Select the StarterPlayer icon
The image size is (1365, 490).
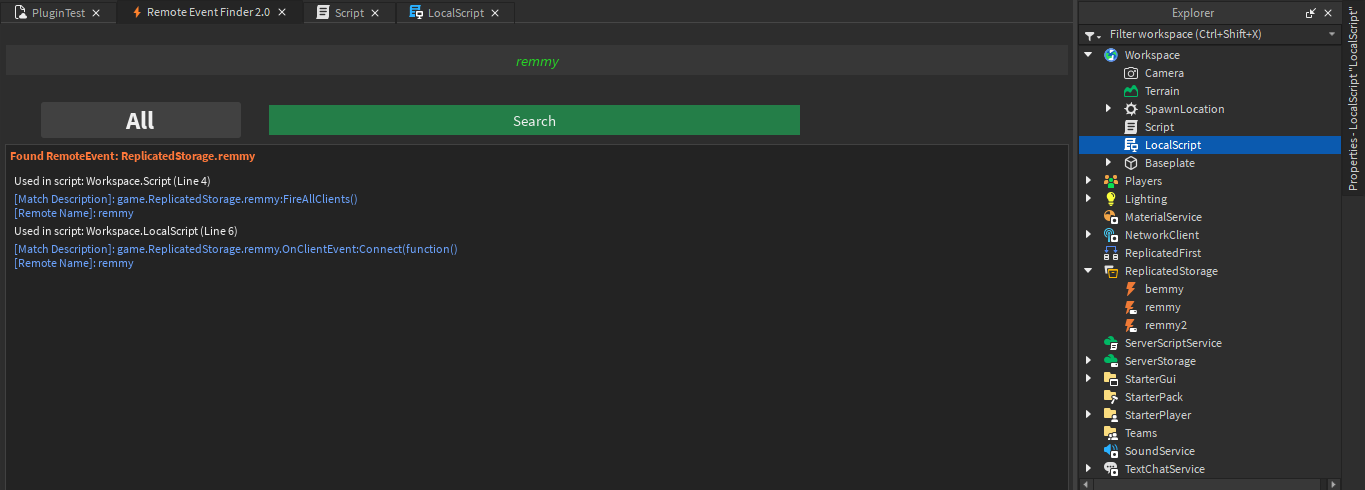(1110, 415)
